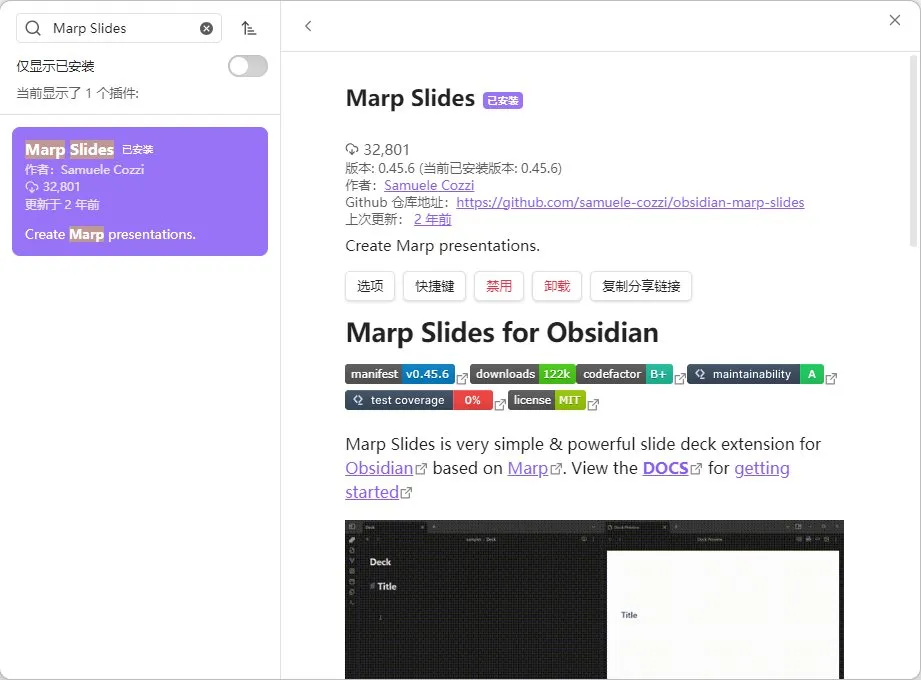This screenshot has height=680, width=921.
Task: Click the downloads 122k badge
Action: [x=522, y=374]
